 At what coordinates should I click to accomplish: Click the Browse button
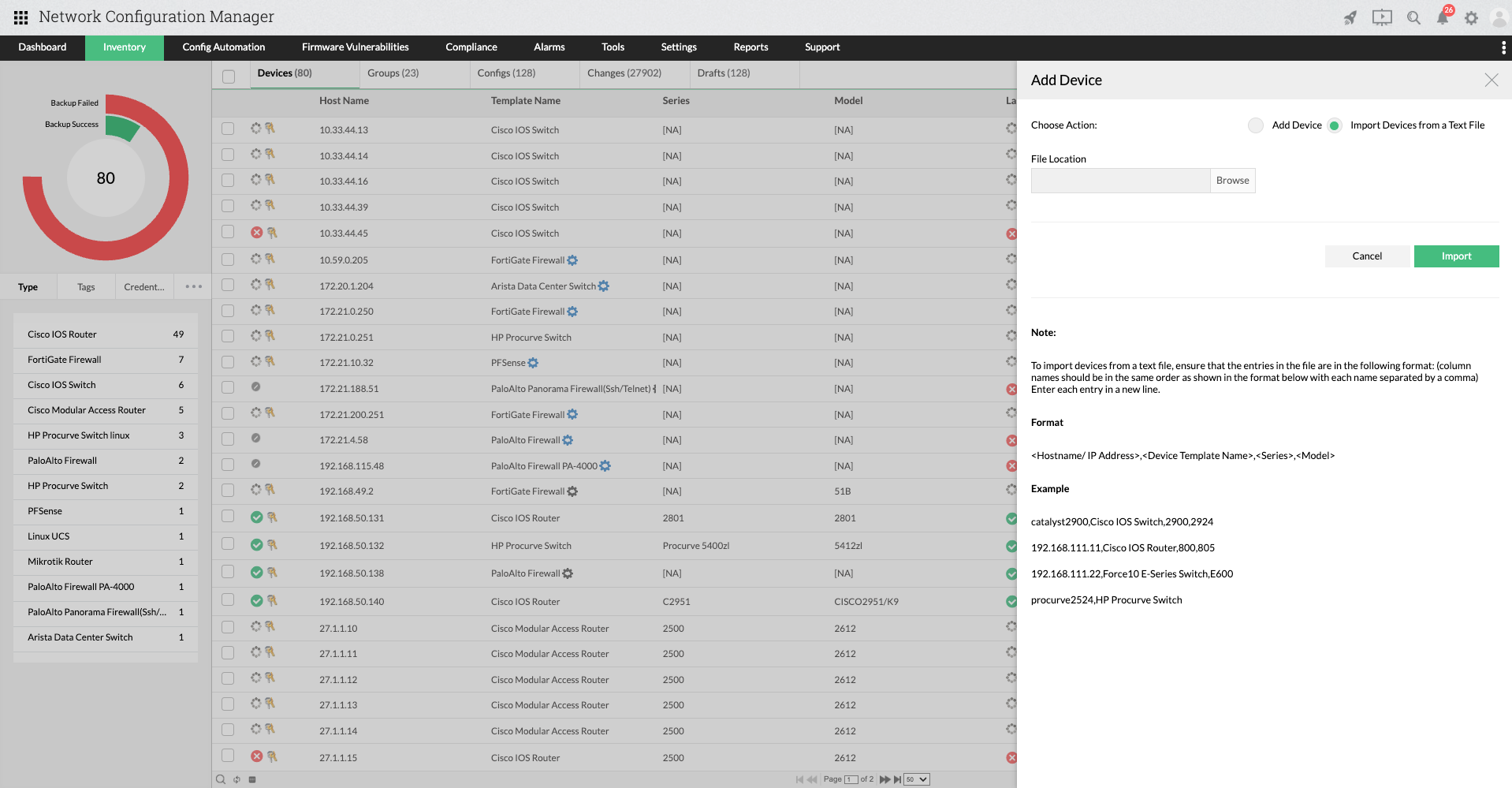1233,181
